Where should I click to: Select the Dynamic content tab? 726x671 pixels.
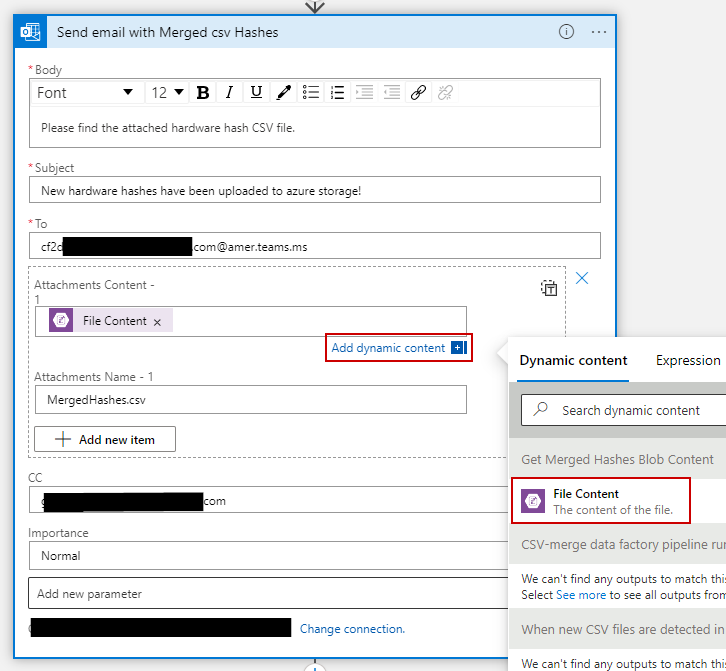[573, 361]
